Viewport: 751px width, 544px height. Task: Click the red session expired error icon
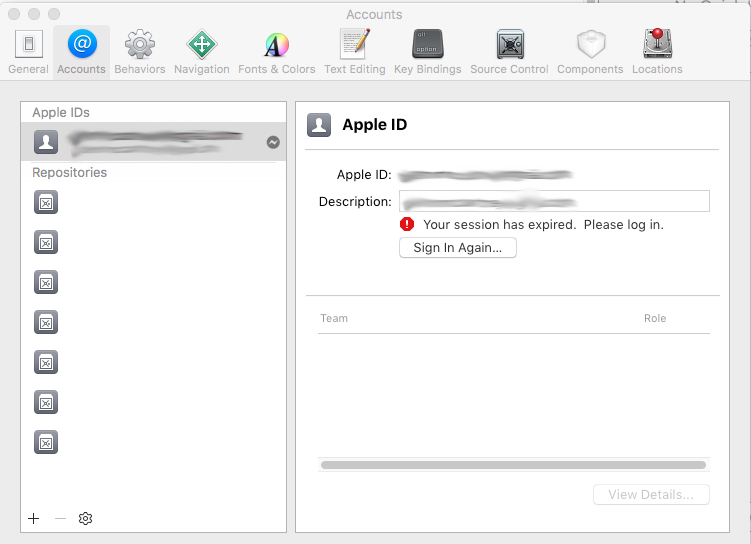407,224
